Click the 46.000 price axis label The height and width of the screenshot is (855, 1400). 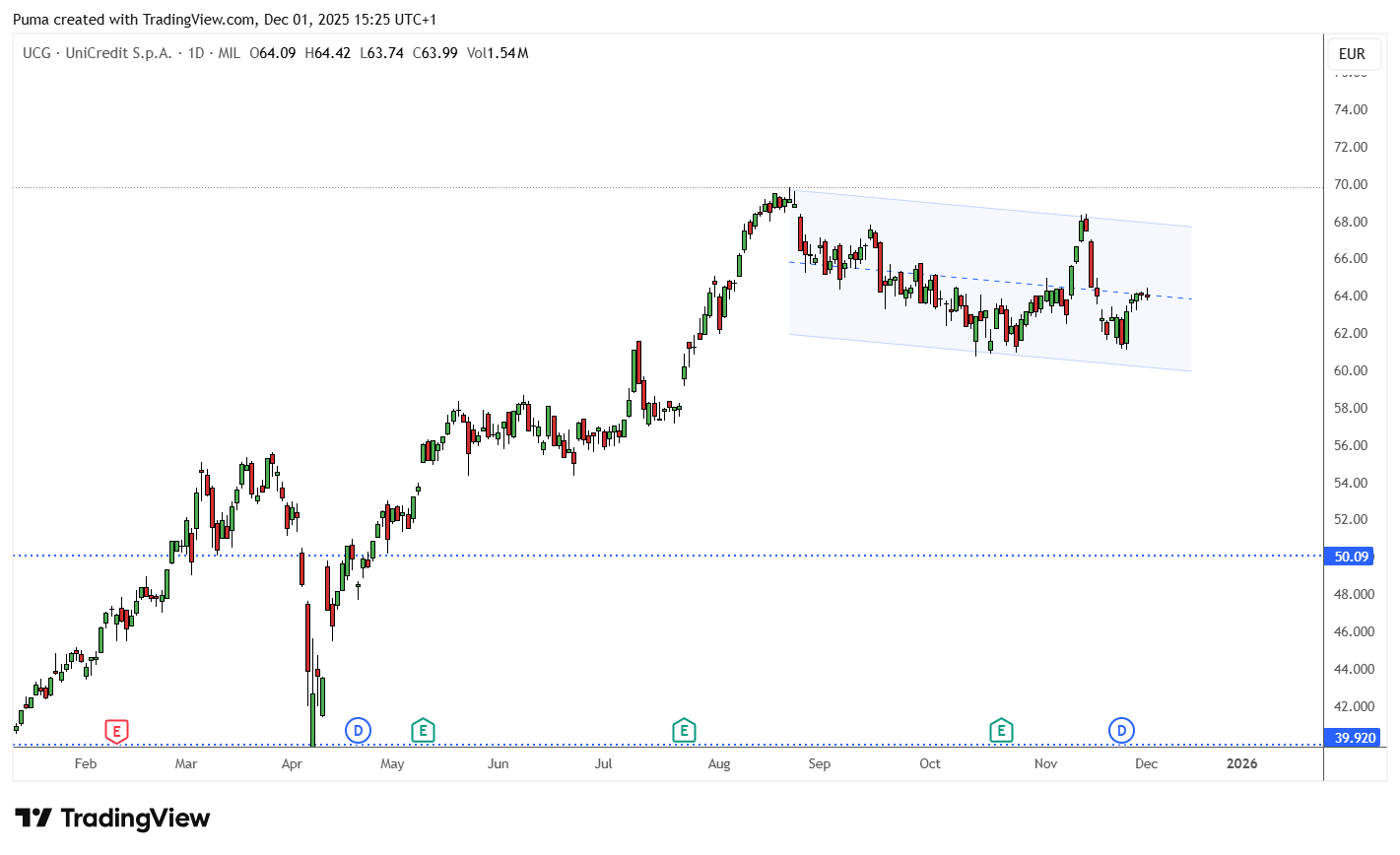coord(1355,631)
